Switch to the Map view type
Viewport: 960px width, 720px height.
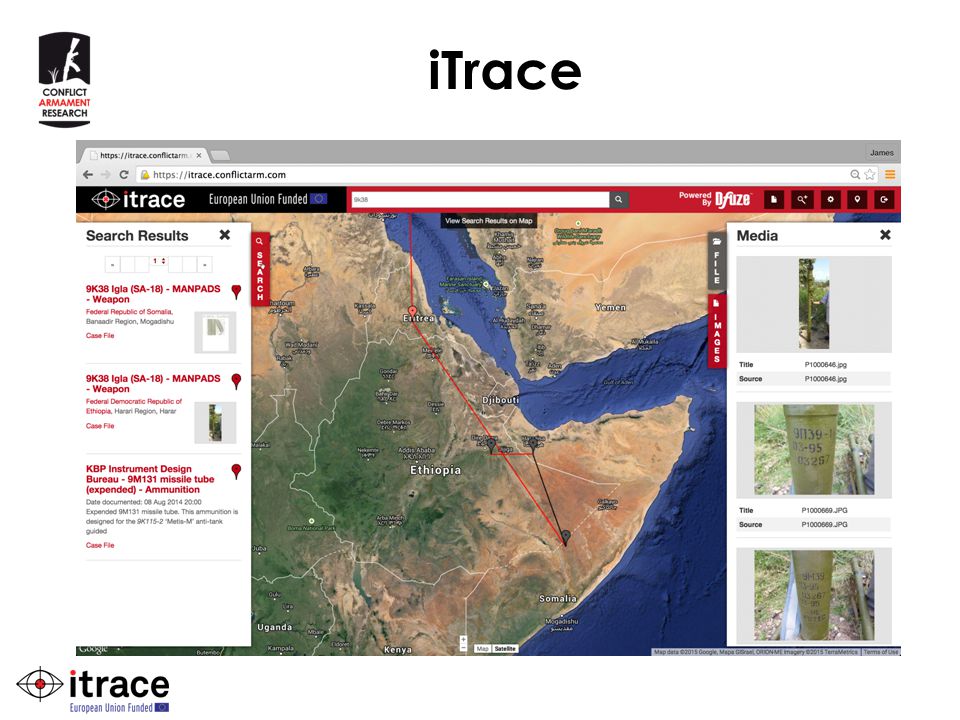[482, 648]
